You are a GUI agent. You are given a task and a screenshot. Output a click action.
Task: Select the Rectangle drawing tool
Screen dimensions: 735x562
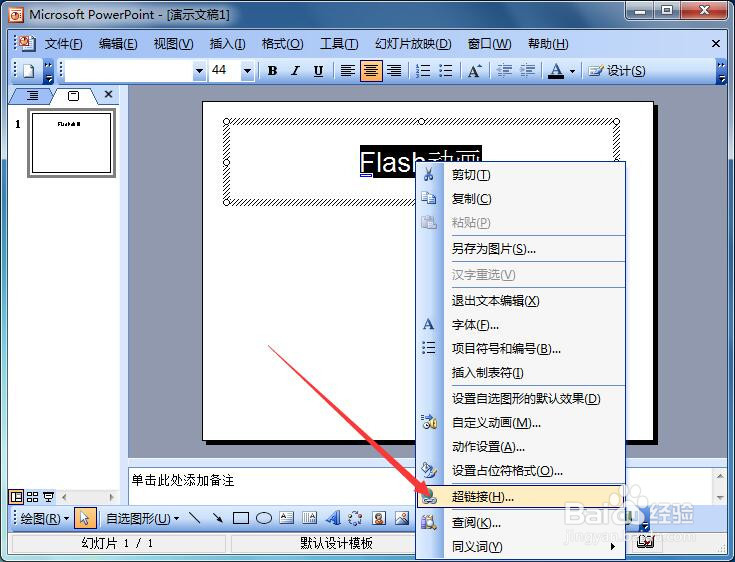pyautogui.click(x=241, y=518)
